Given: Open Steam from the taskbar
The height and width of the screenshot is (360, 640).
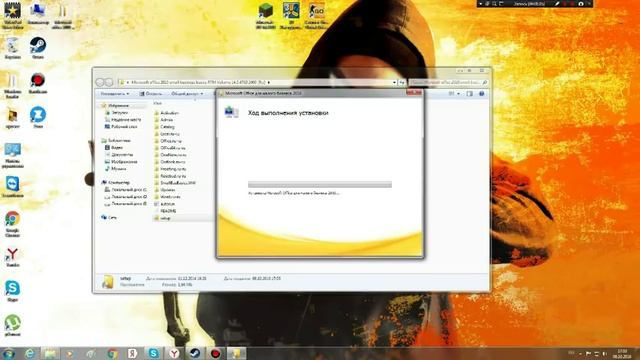Looking at the screenshot, I should tap(195, 353).
